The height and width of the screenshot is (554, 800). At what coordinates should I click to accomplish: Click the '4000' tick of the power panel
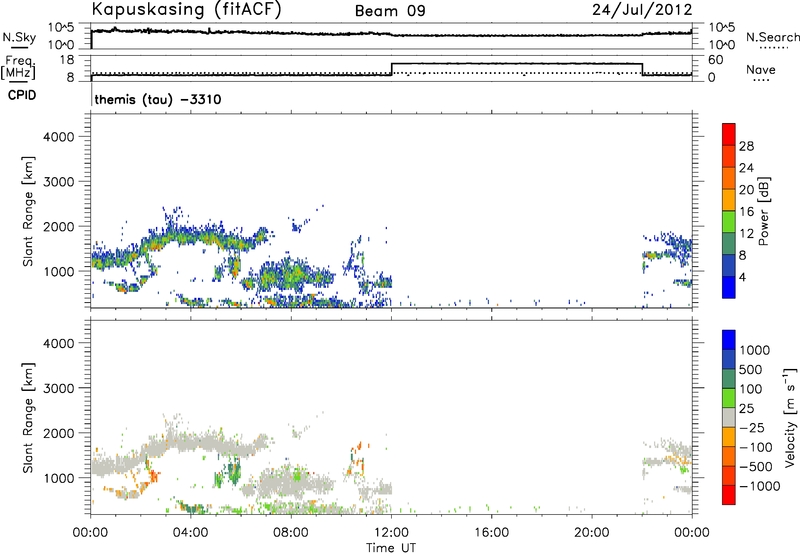pyautogui.click(x=58, y=137)
